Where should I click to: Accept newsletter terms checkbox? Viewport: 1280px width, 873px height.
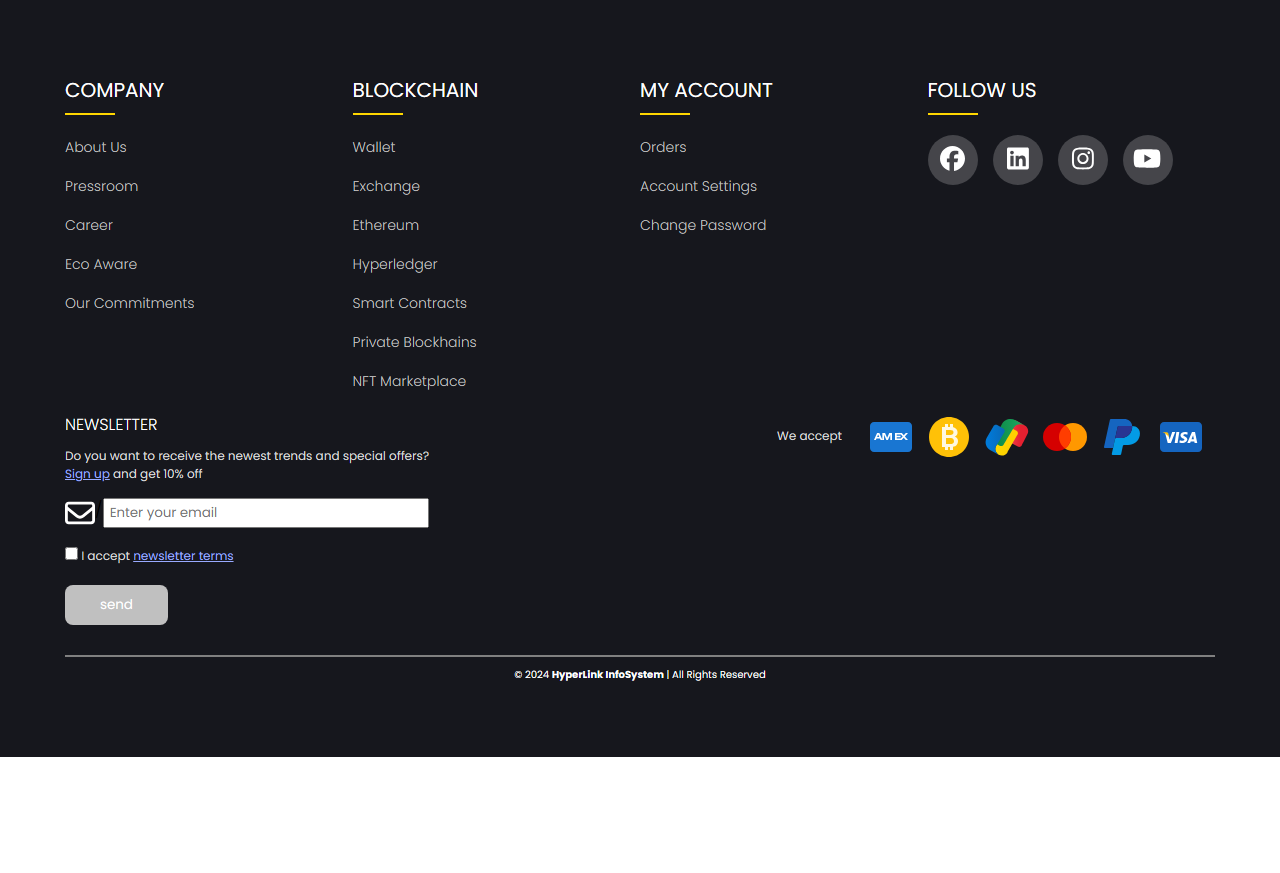[71, 554]
